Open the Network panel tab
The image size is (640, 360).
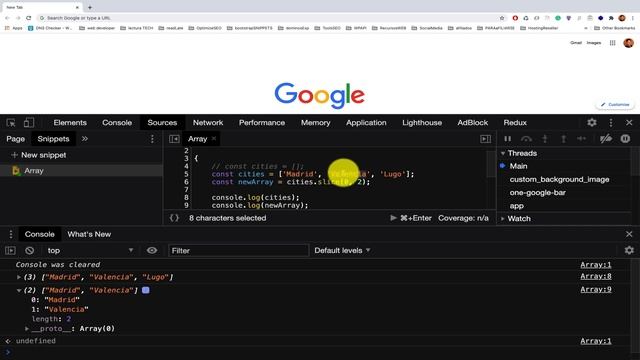point(208,122)
